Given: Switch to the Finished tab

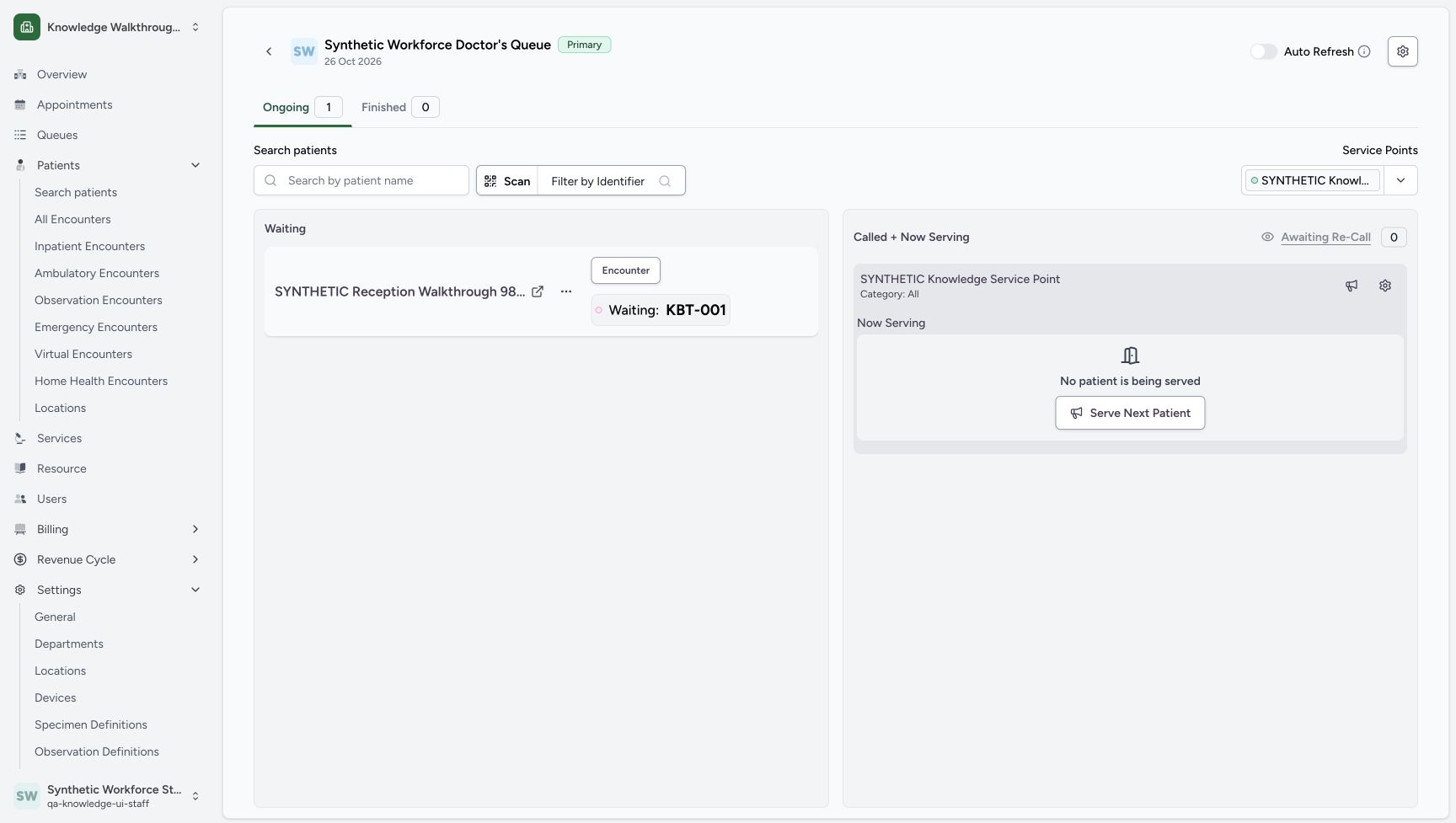Looking at the screenshot, I should 400,107.
